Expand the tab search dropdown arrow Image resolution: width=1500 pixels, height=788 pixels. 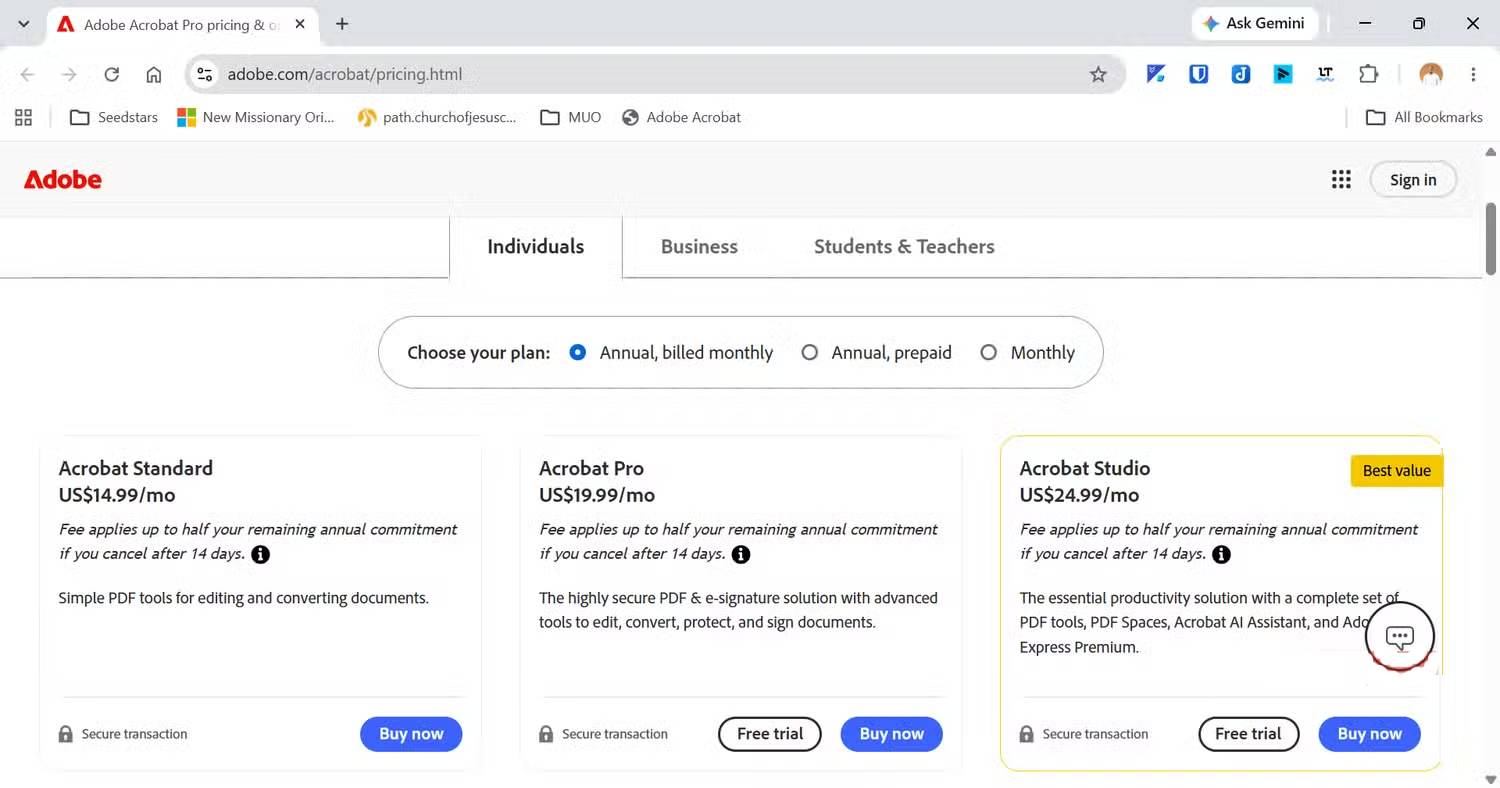(24, 24)
